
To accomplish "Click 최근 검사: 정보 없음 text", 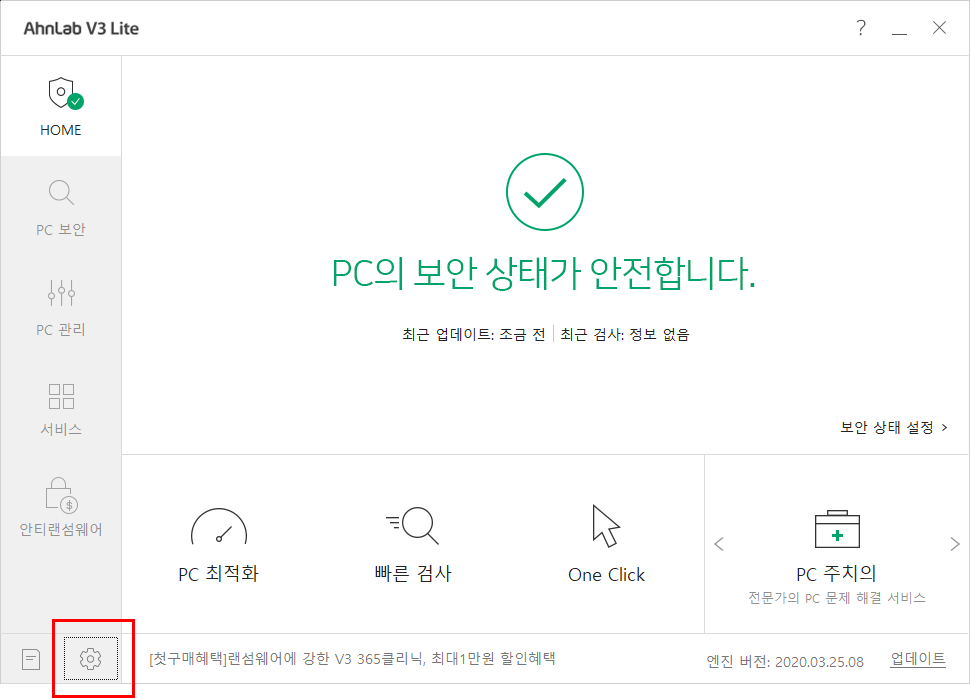I will coord(625,335).
